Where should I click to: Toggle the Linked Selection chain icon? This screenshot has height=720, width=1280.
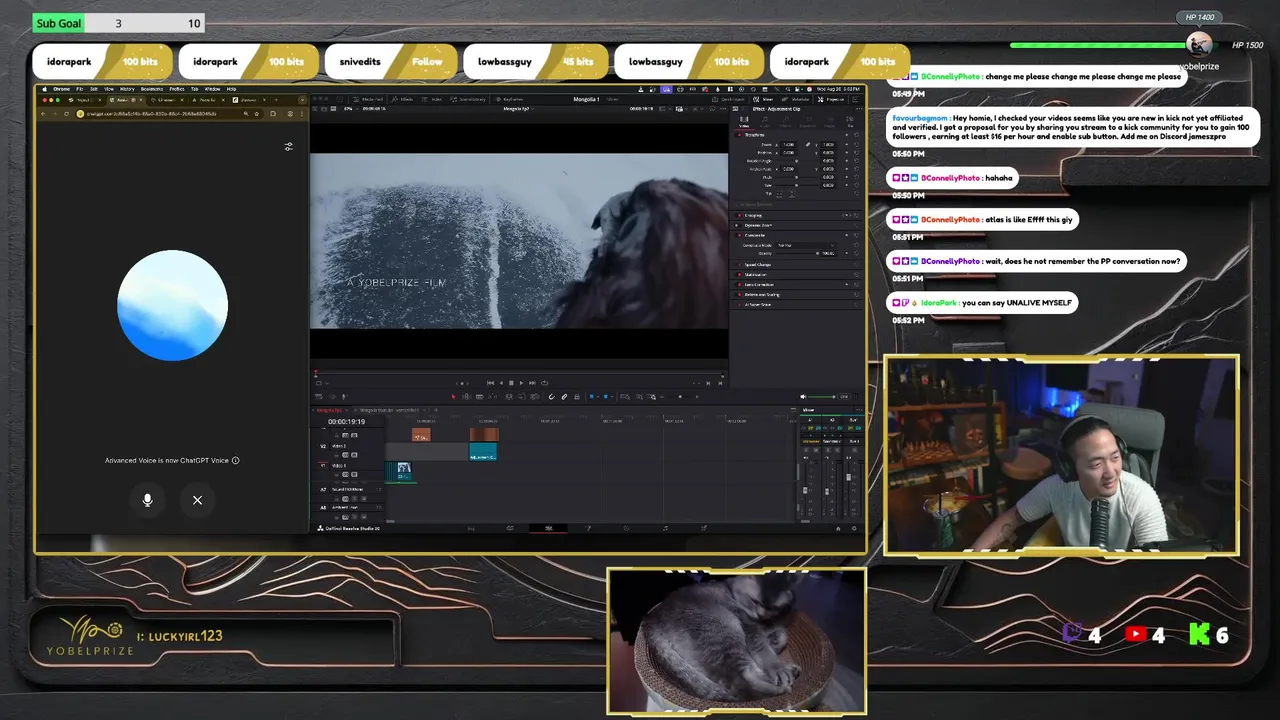click(x=564, y=396)
